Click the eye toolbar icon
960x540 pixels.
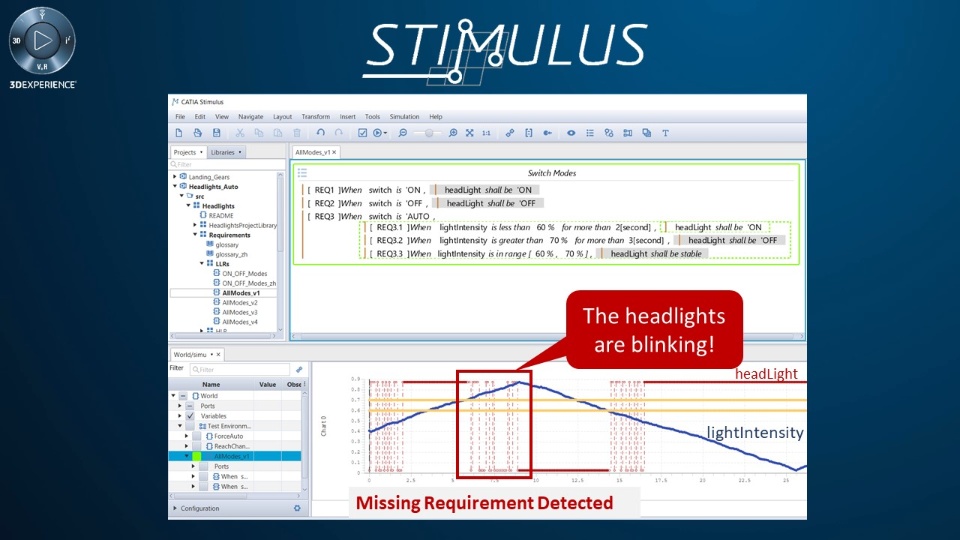pyautogui.click(x=571, y=133)
